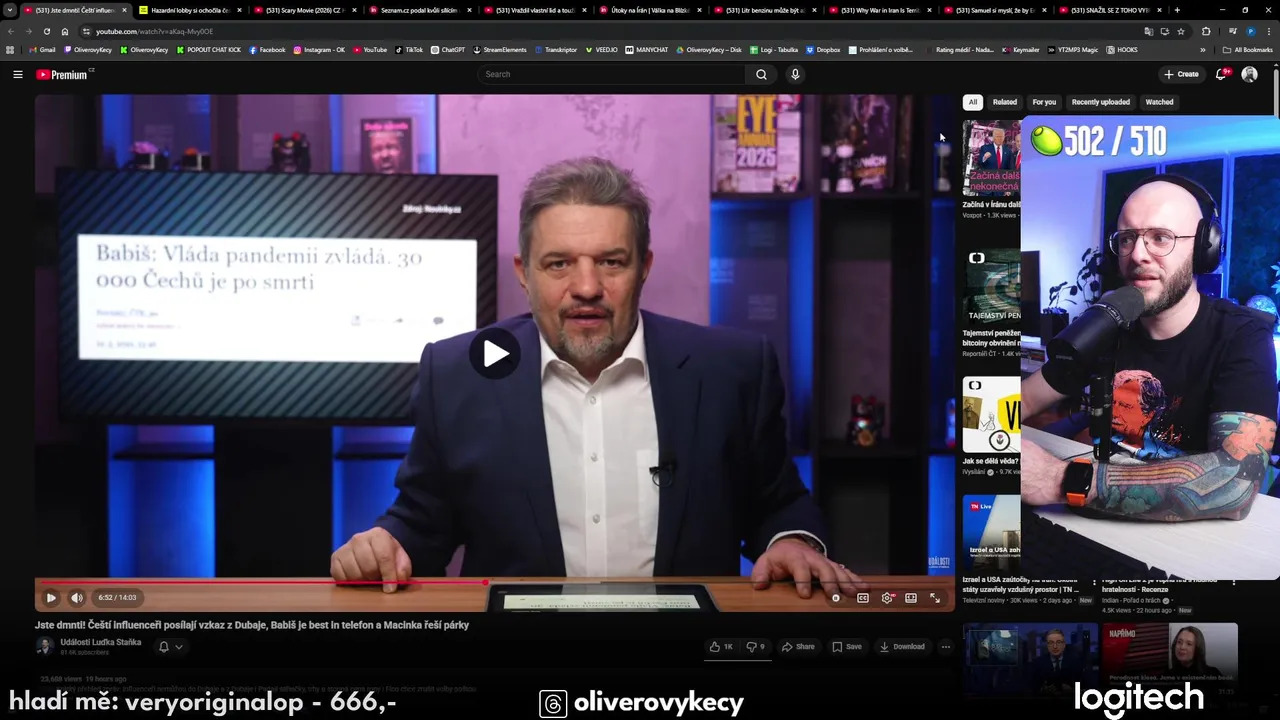Open the Jak se dělá věda recommended video

(992, 414)
